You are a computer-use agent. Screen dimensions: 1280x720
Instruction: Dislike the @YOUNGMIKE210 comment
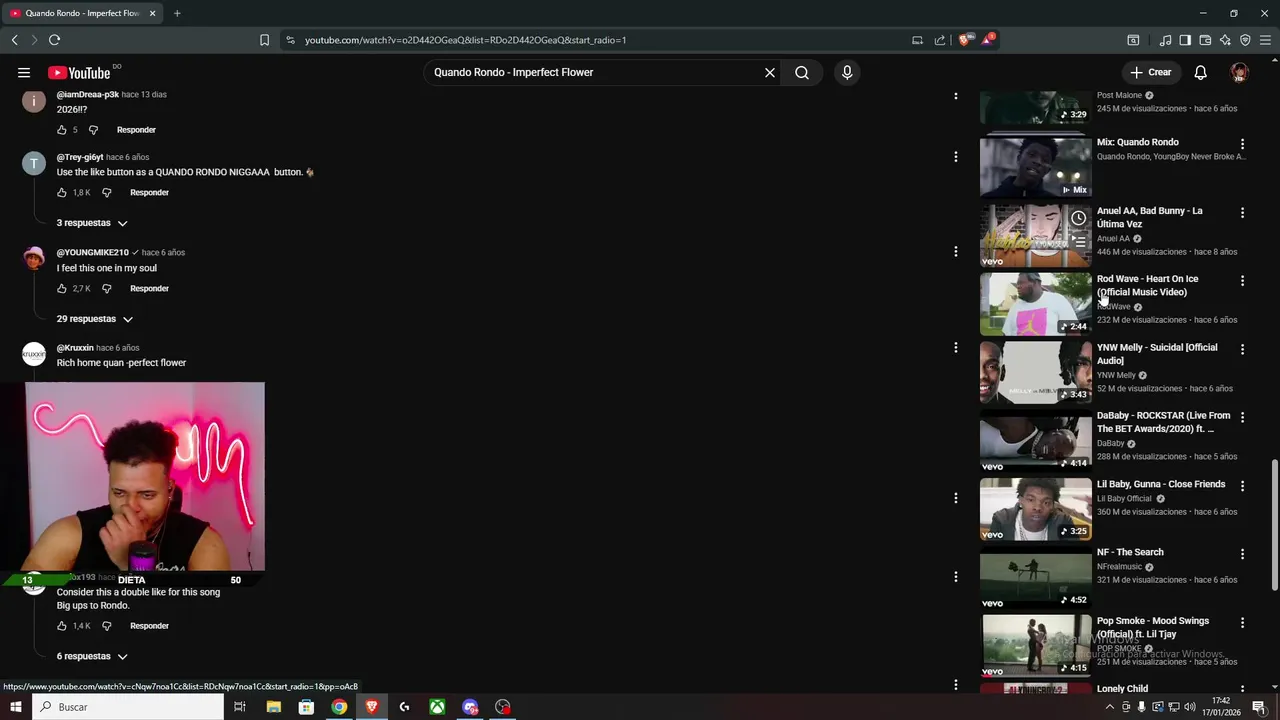click(x=107, y=288)
